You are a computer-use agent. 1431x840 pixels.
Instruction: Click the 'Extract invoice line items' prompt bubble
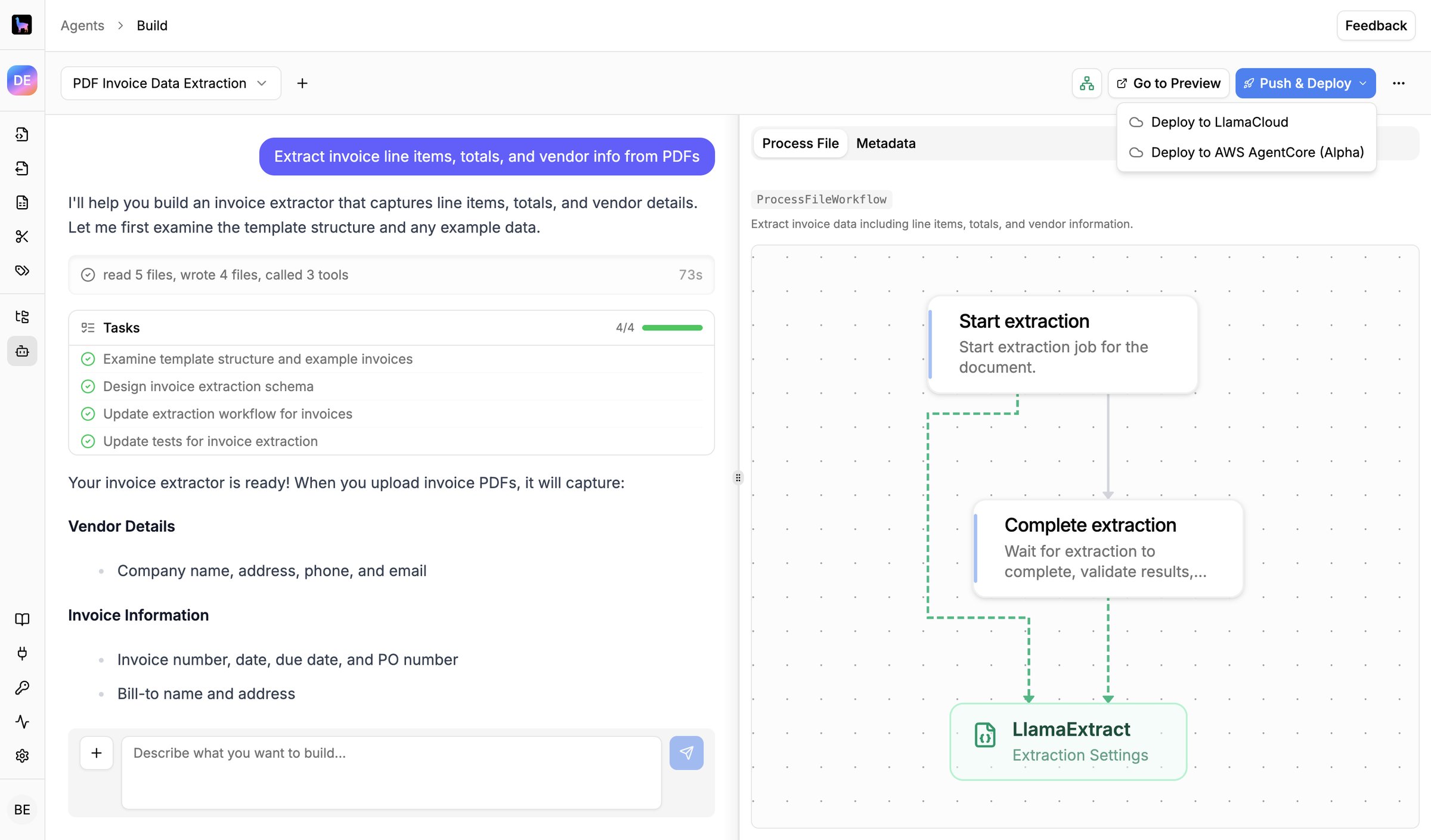[487, 156]
